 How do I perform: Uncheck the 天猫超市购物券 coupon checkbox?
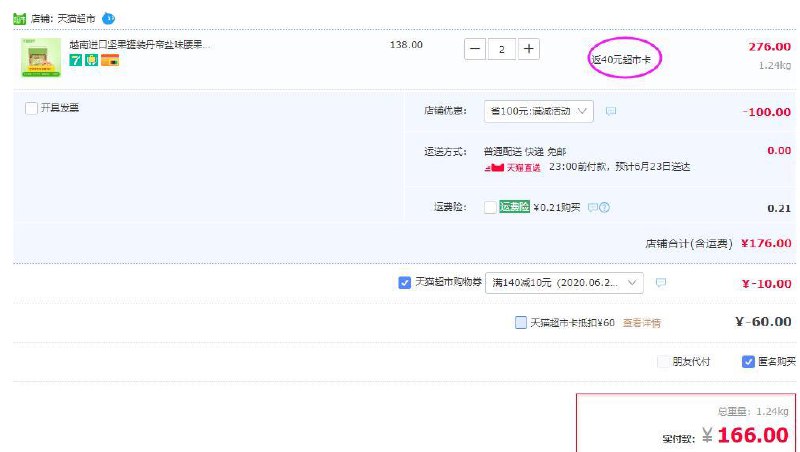click(x=405, y=282)
